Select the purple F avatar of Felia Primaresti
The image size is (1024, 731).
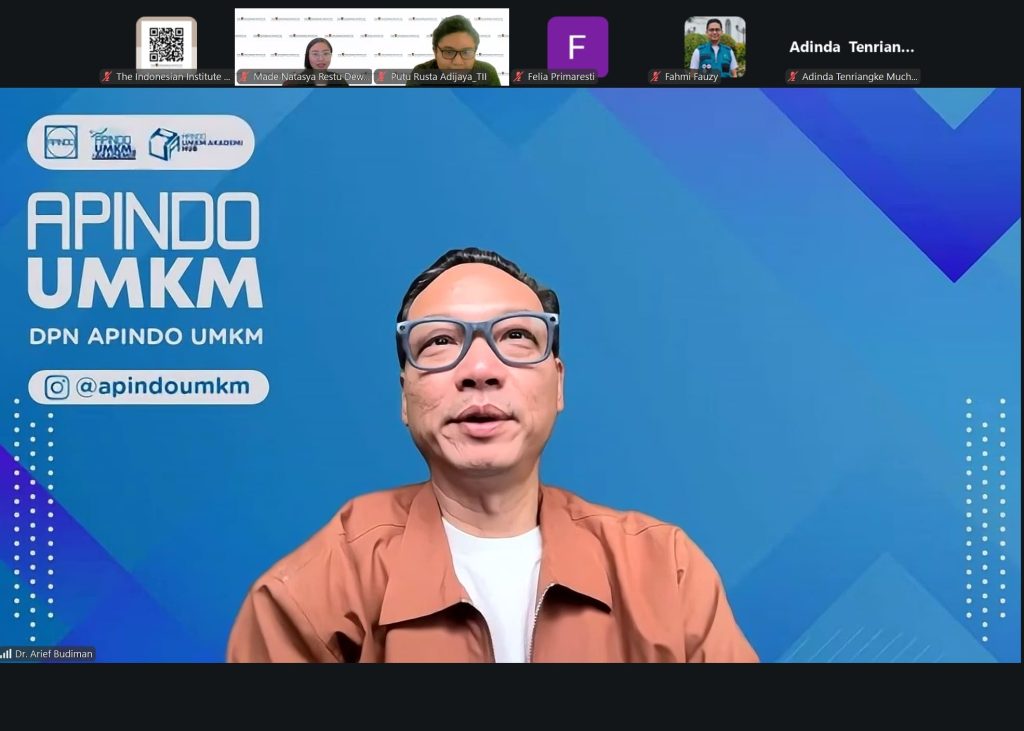577,46
